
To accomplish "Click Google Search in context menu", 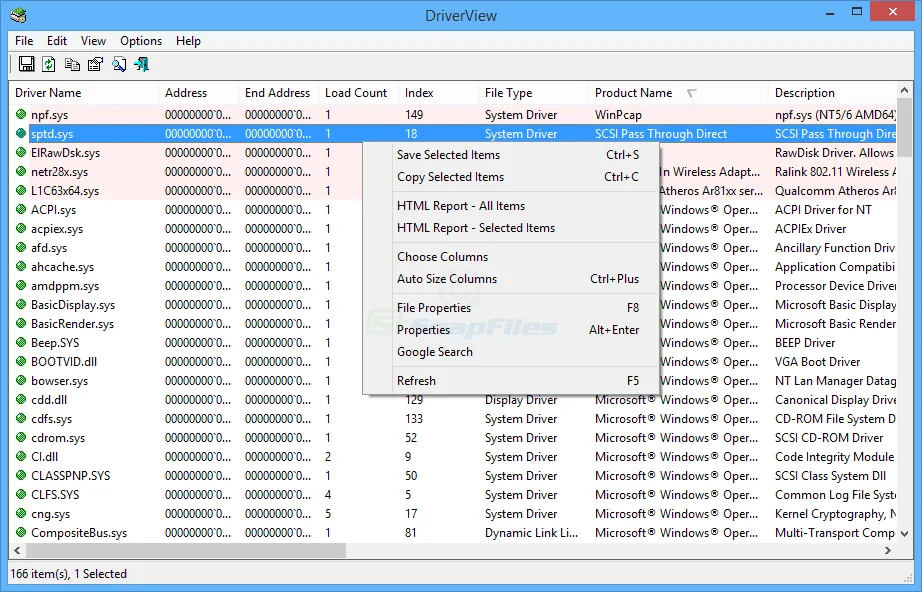I will [x=510, y=352].
